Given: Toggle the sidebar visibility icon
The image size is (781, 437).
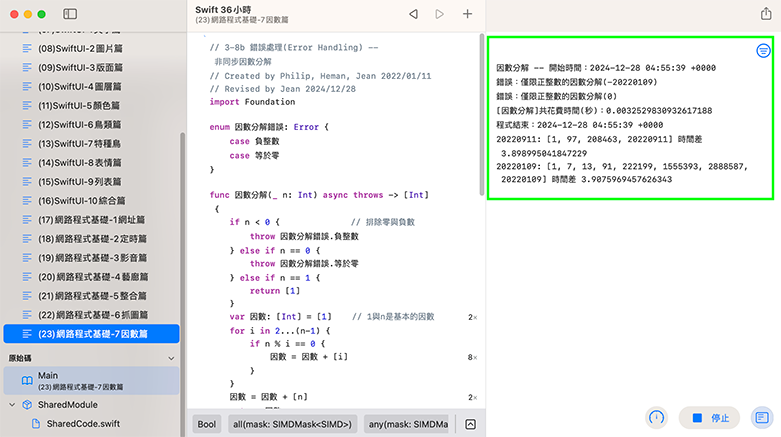Looking at the screenshot, I should coord(69,14).
